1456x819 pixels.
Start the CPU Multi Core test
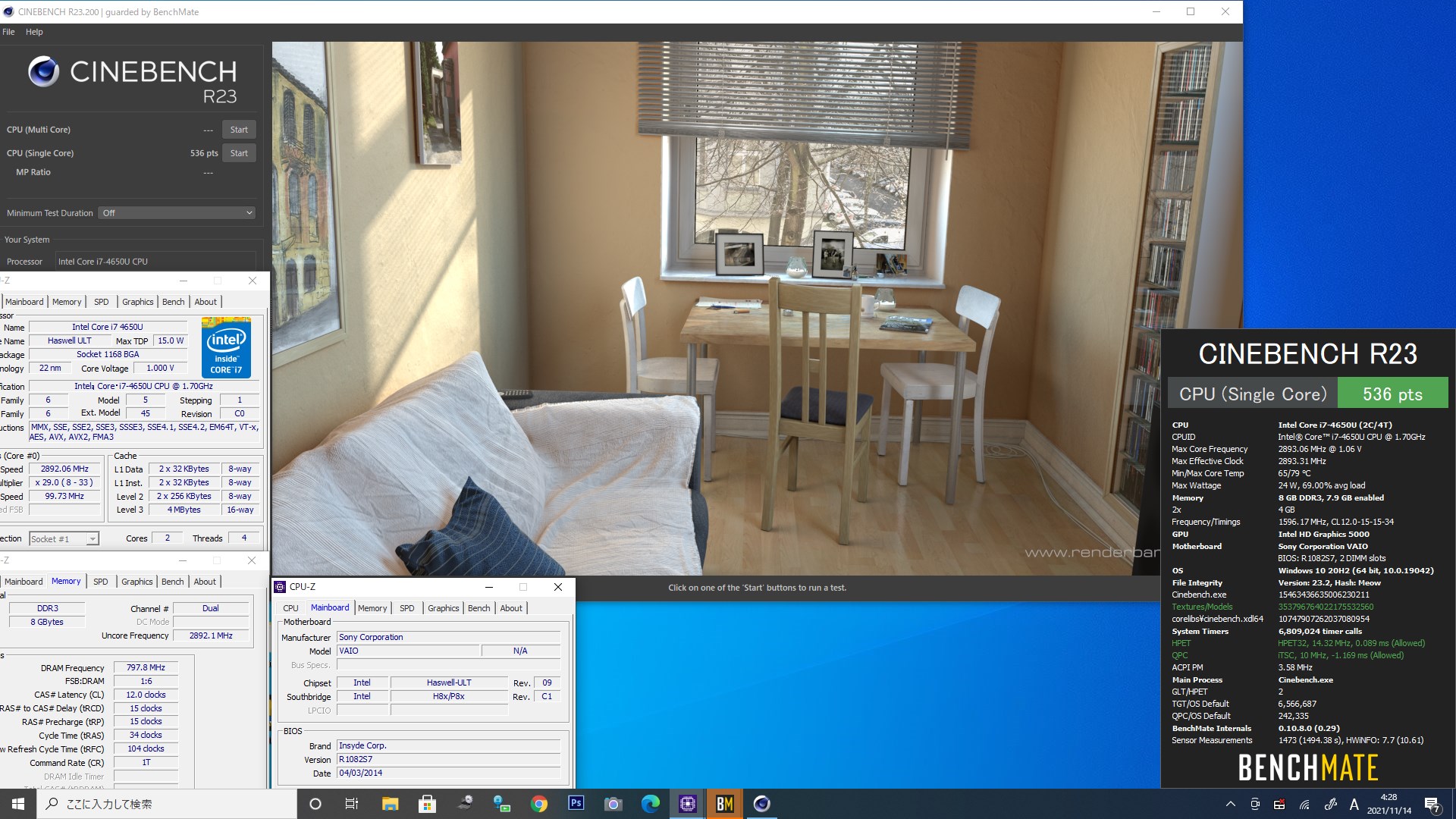tap(239, 130)
